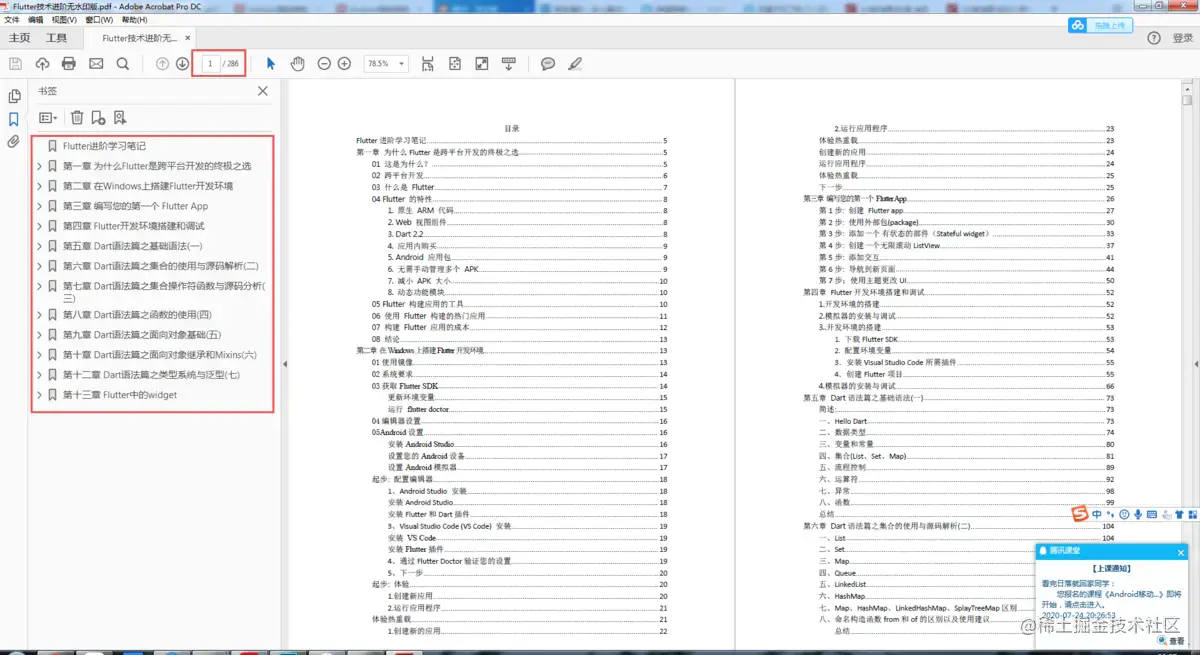
Task: Close the 腾讯课堂 notification popup
Action: pos(1181,552)
